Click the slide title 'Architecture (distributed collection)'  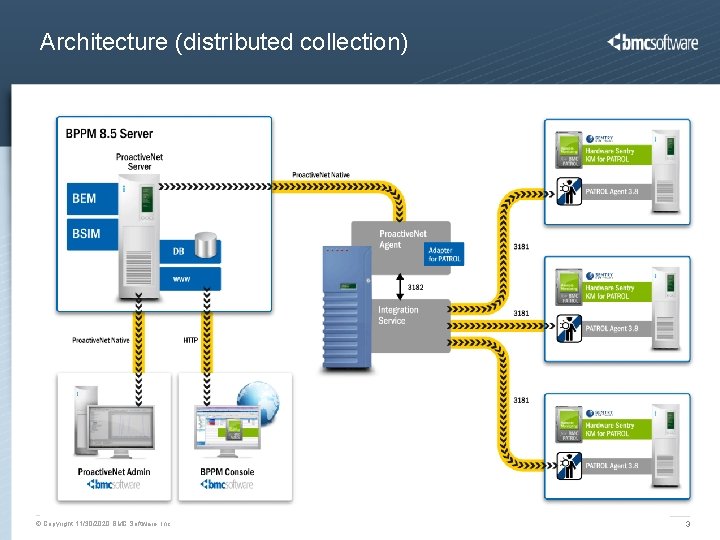224,42
